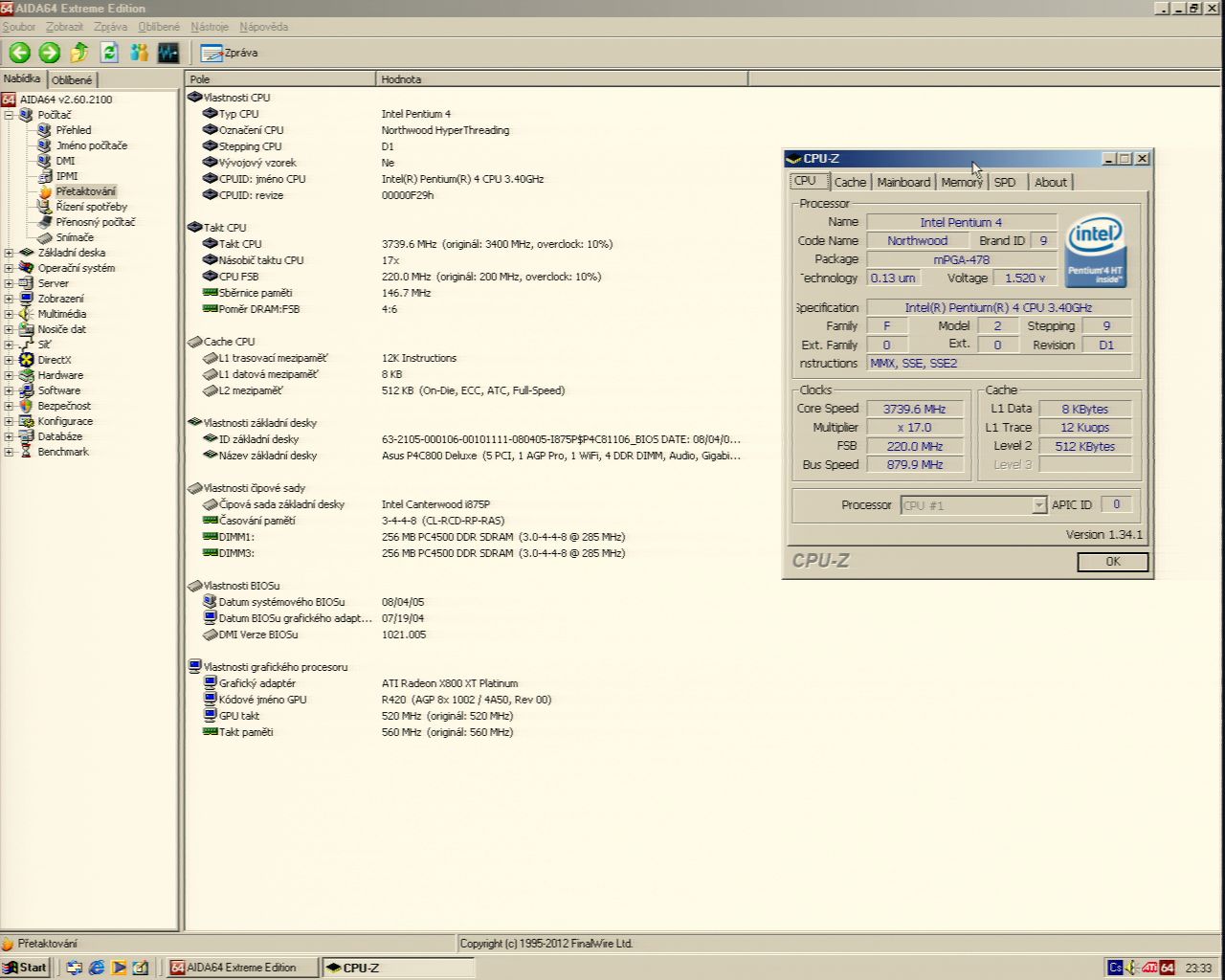1225x980 pixels.
Task: Open the Oblíbené menu in the menu bar
Action: point(159,27)
